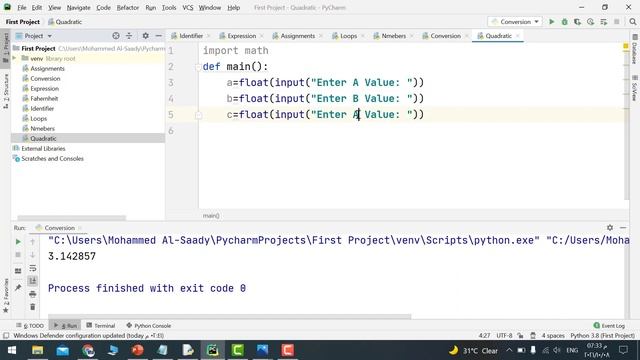Toggle the tool window quick-access icon
Image resolution: width=640 pixels, height=360 pixels.
tap(6, 336)
